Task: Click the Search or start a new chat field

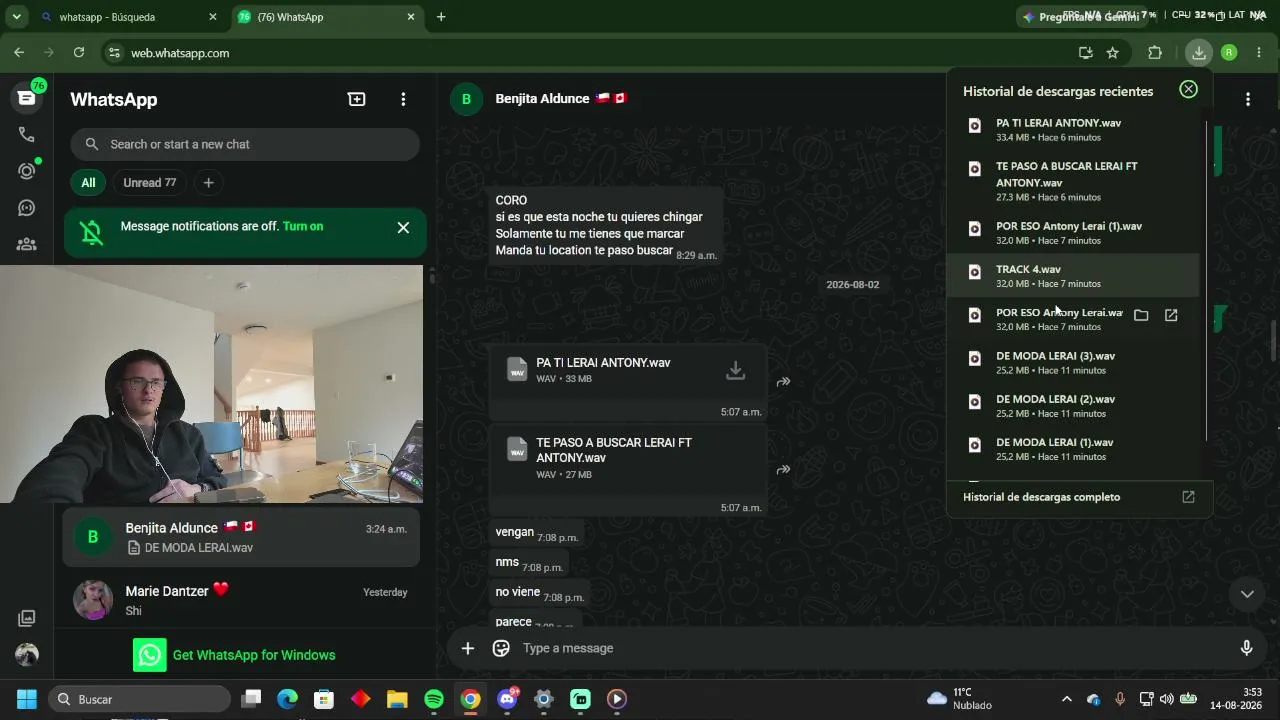Action: click(x=245, y=144)
